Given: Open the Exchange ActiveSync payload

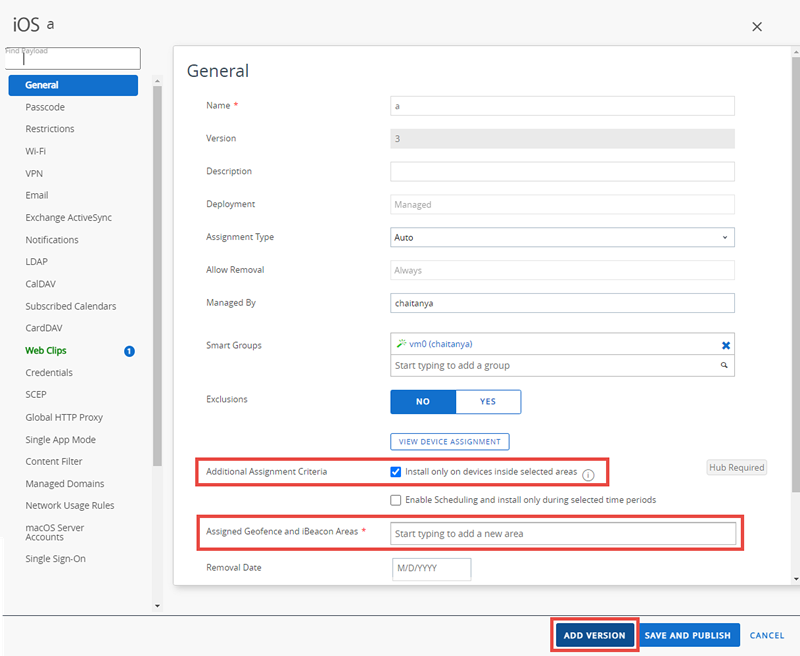Looking at the screenshot, I should pos(68,218).
